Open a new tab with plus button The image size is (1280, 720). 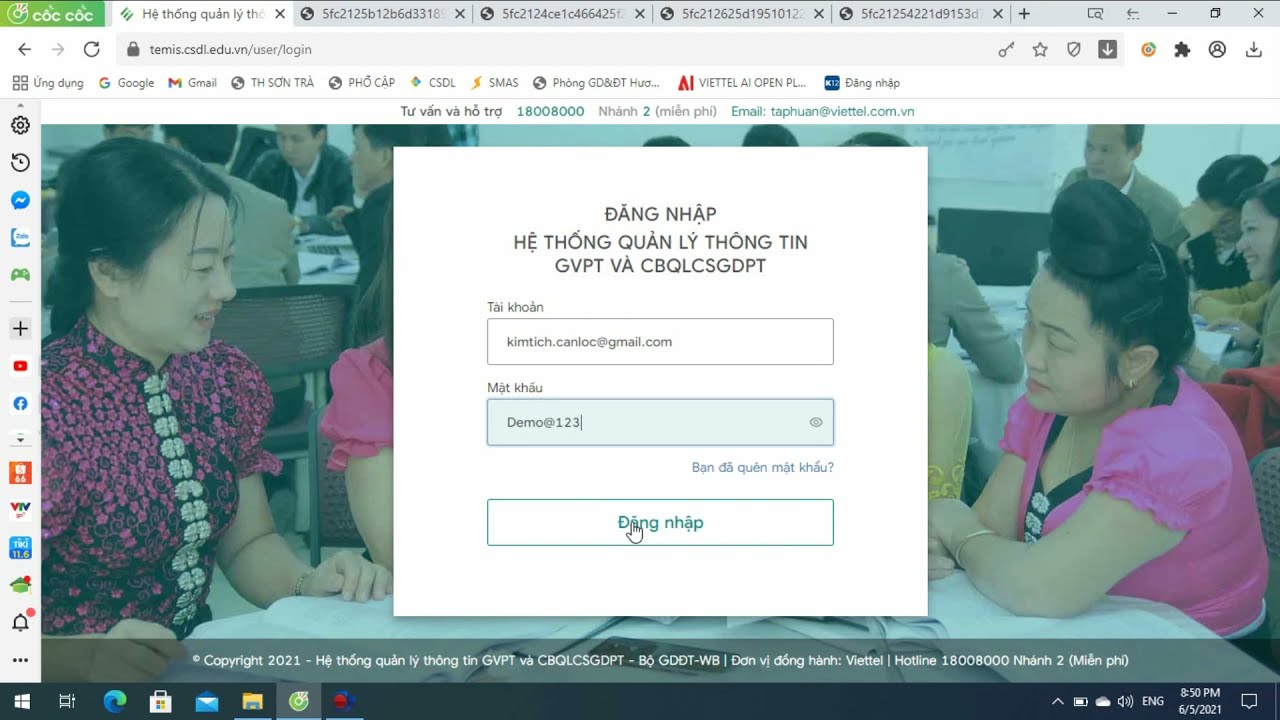[x=1024, y=14]
